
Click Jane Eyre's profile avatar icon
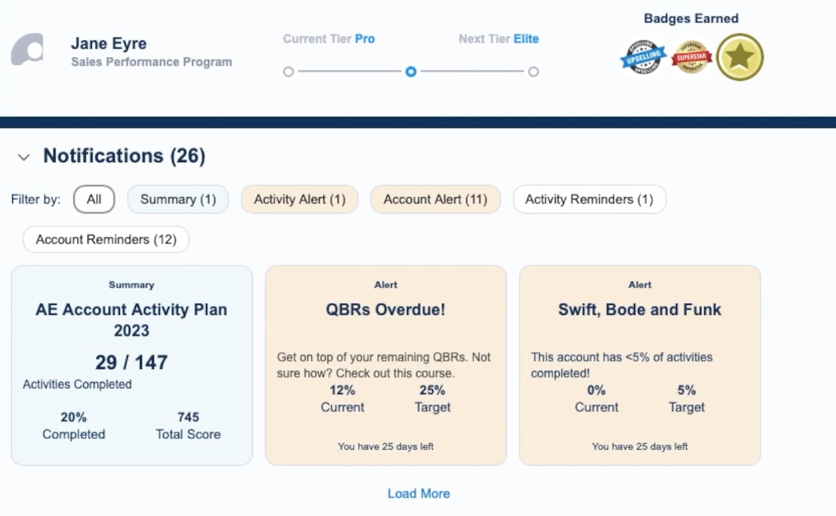[x=28, y=50]
